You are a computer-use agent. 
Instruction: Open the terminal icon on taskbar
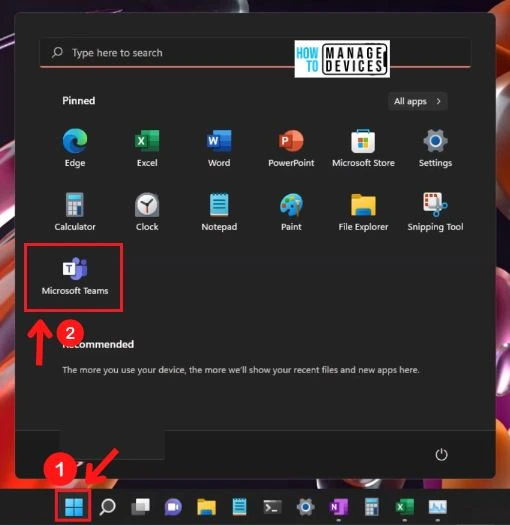272,507
